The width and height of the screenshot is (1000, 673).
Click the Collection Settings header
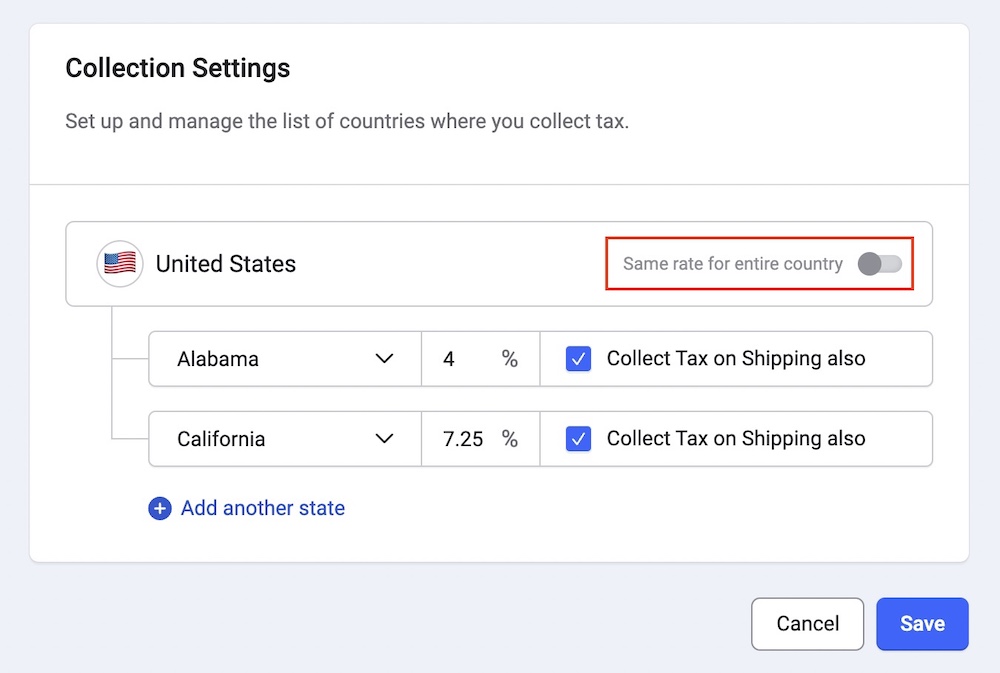pos(177,68)
